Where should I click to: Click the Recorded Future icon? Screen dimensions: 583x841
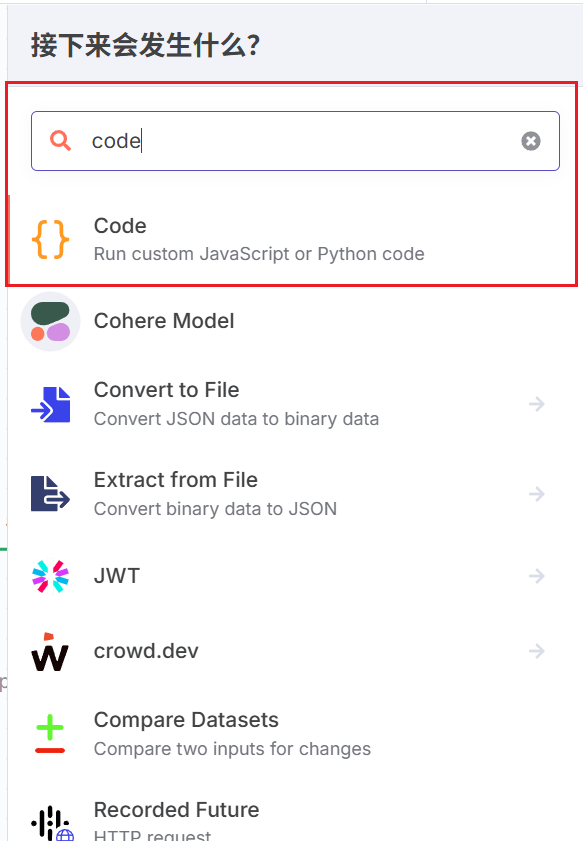[x=52, y=824]
